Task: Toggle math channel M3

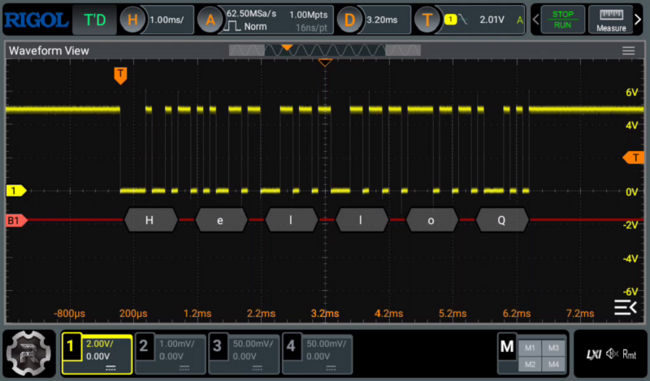Action: (553, 348)
